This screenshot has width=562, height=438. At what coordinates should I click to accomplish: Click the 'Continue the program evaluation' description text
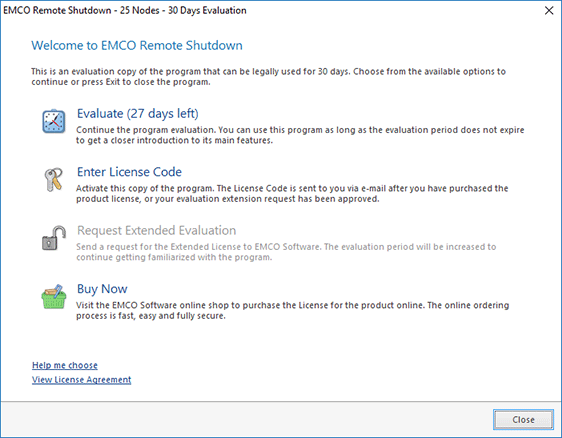click(300, 135)
